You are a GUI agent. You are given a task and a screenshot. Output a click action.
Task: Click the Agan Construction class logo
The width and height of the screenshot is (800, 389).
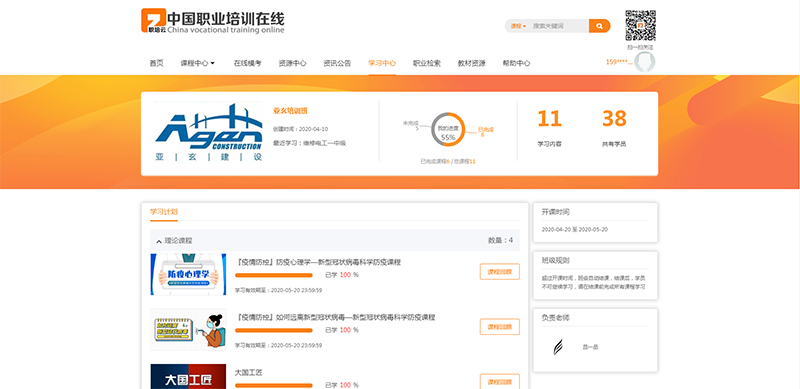click(x=209, y=132)
